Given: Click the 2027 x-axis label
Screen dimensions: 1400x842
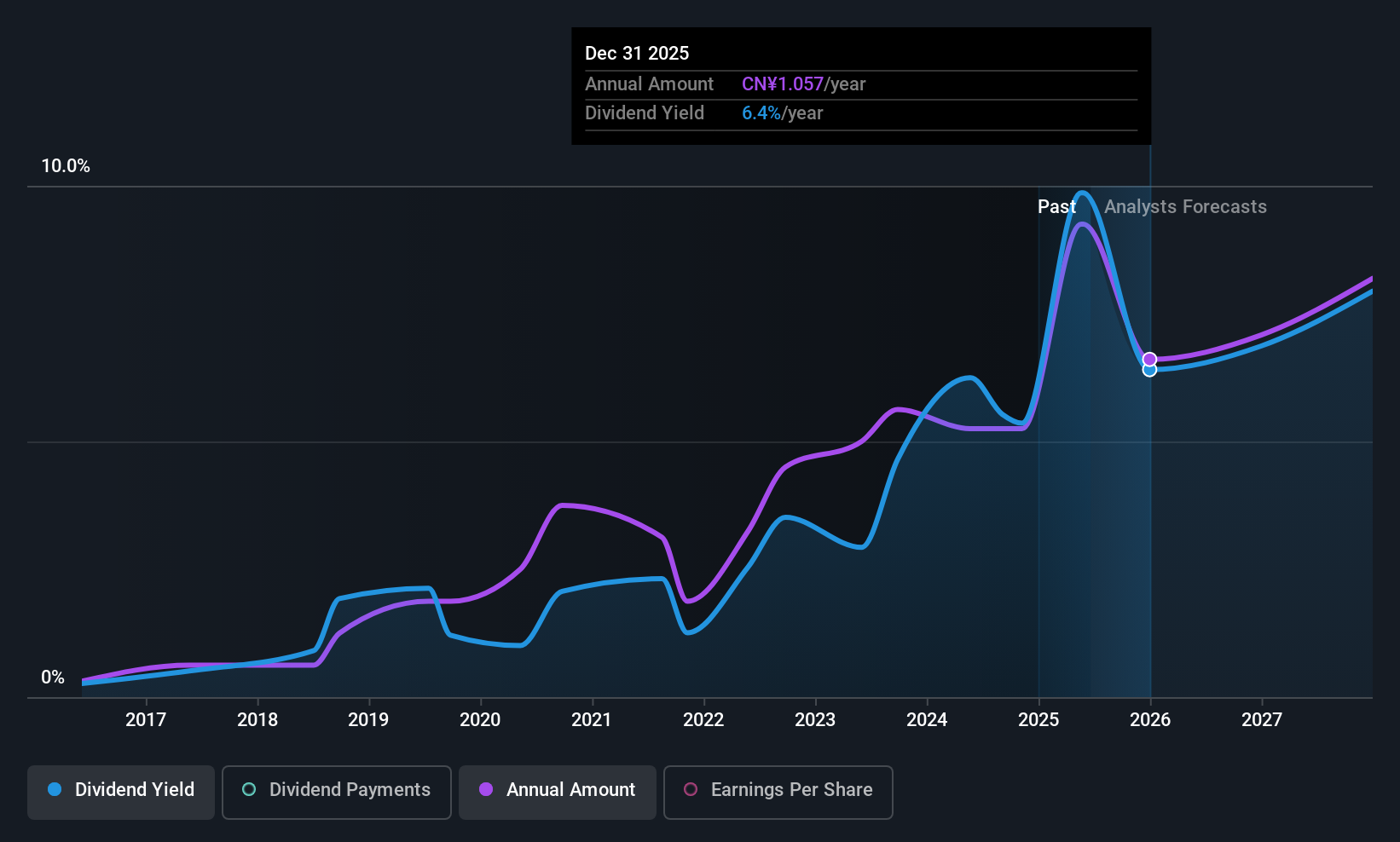Looking at the screenshot, I should pyautogui.click(x=1262, y=719).
